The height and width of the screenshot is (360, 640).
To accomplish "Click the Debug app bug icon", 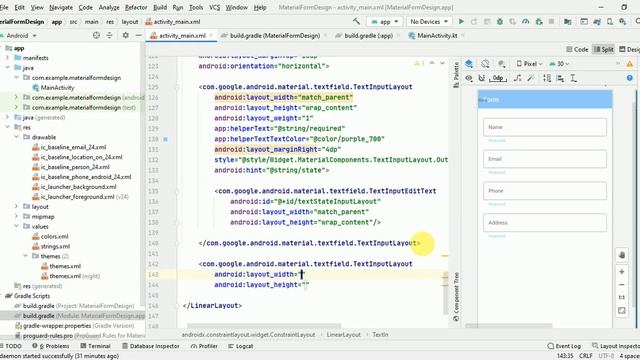I will pyautogui.click(x=500, y=21).
